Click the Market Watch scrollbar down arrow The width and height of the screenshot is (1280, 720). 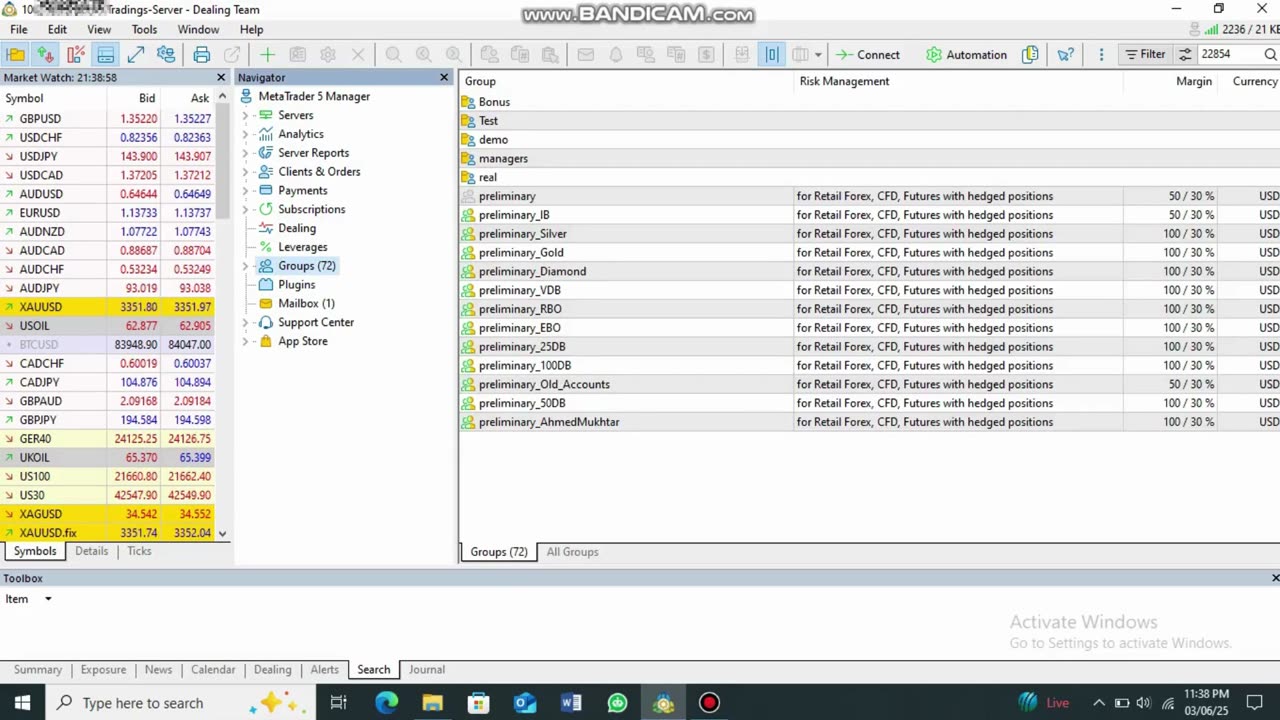(x=222, y=534)
